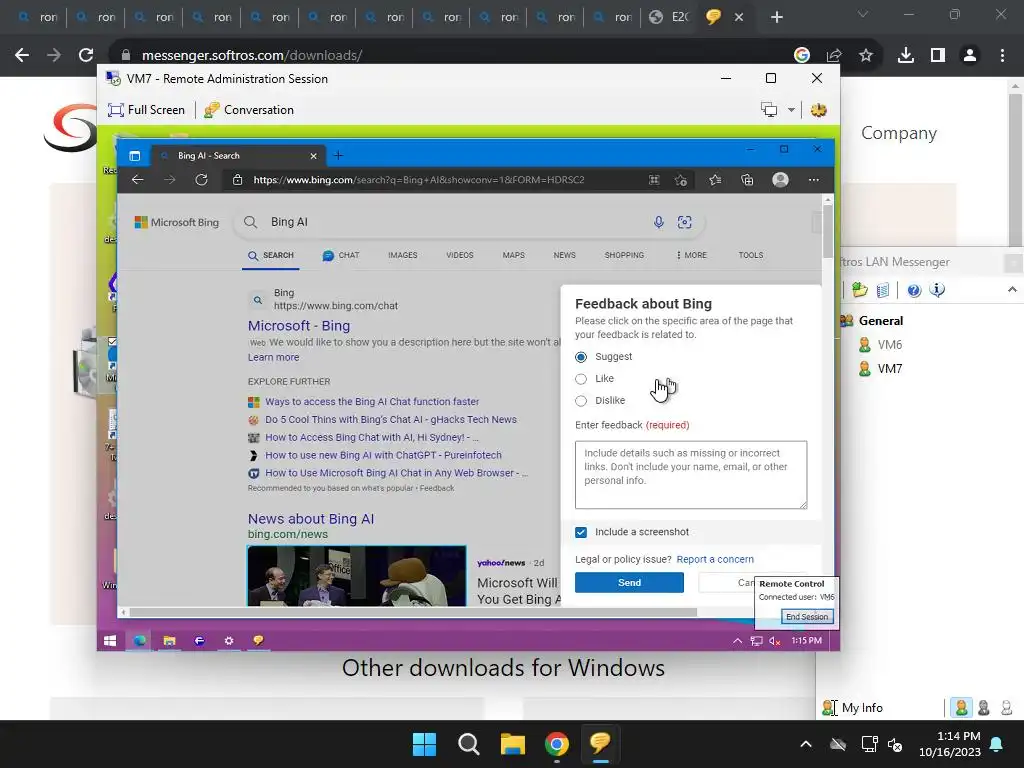This screenshot has height=768, width=1024.
Task: Click Bing visual search camera icon
Action: click(684, 222)
